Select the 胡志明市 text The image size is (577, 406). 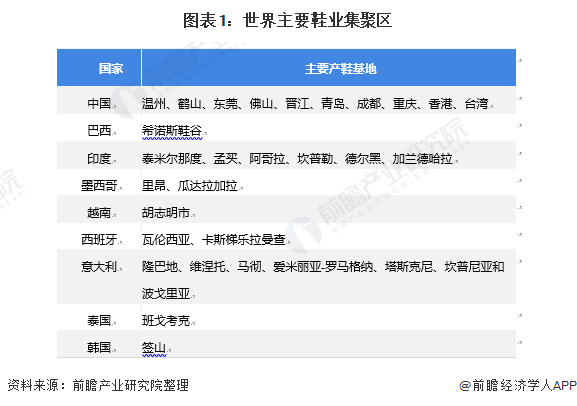(166, 212)
